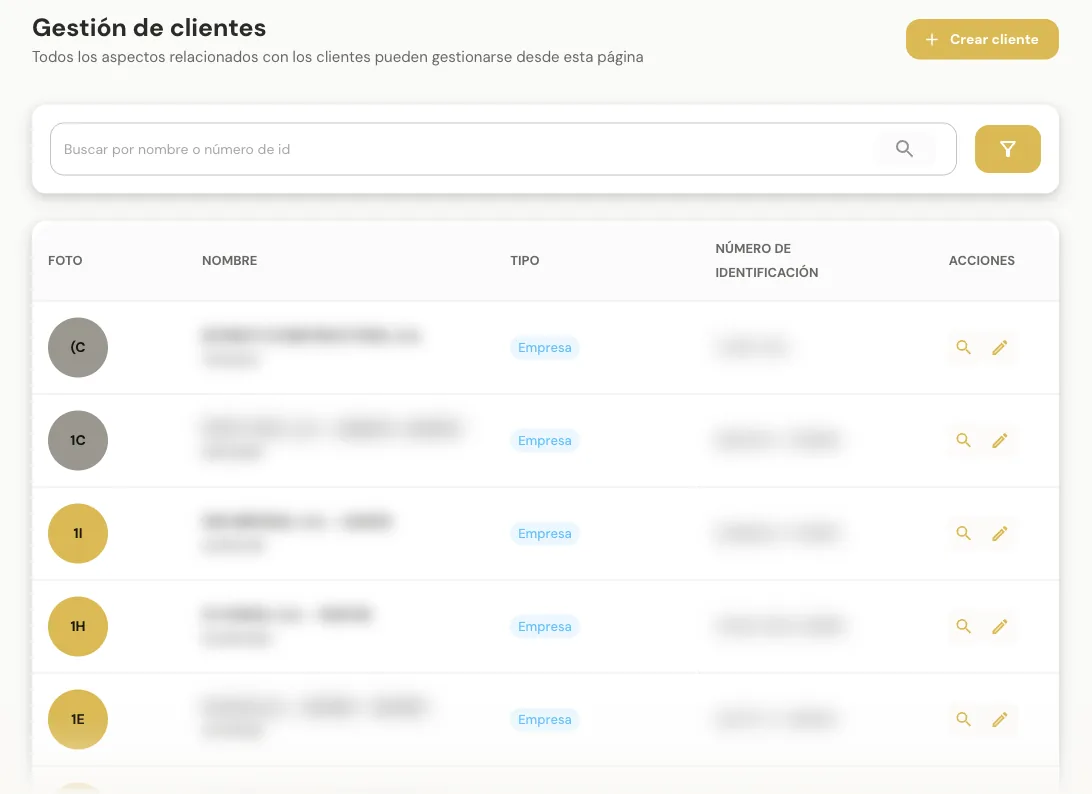Click Empresa badge in the 1E row

[545, 719]
